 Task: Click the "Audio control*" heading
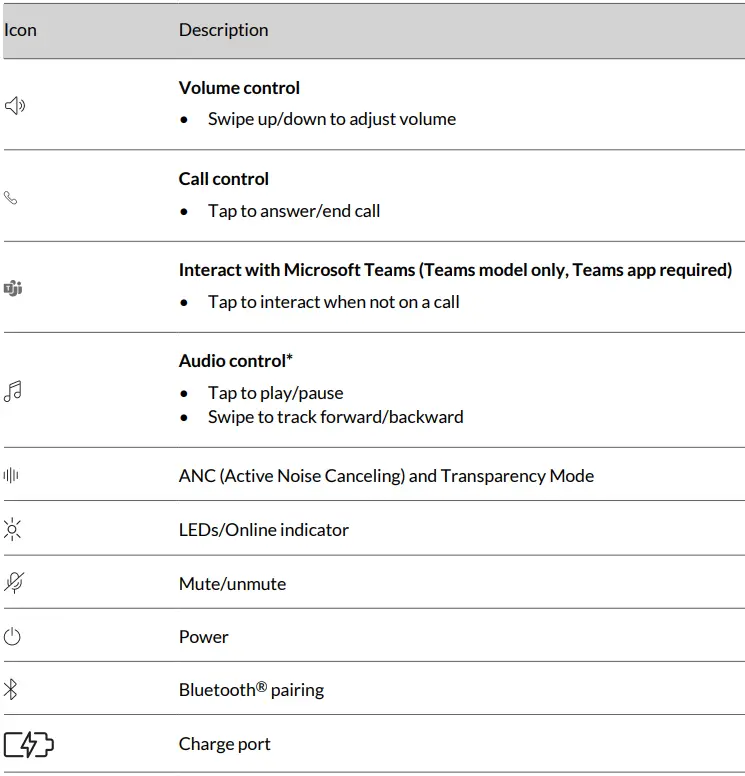coord(236,361)
